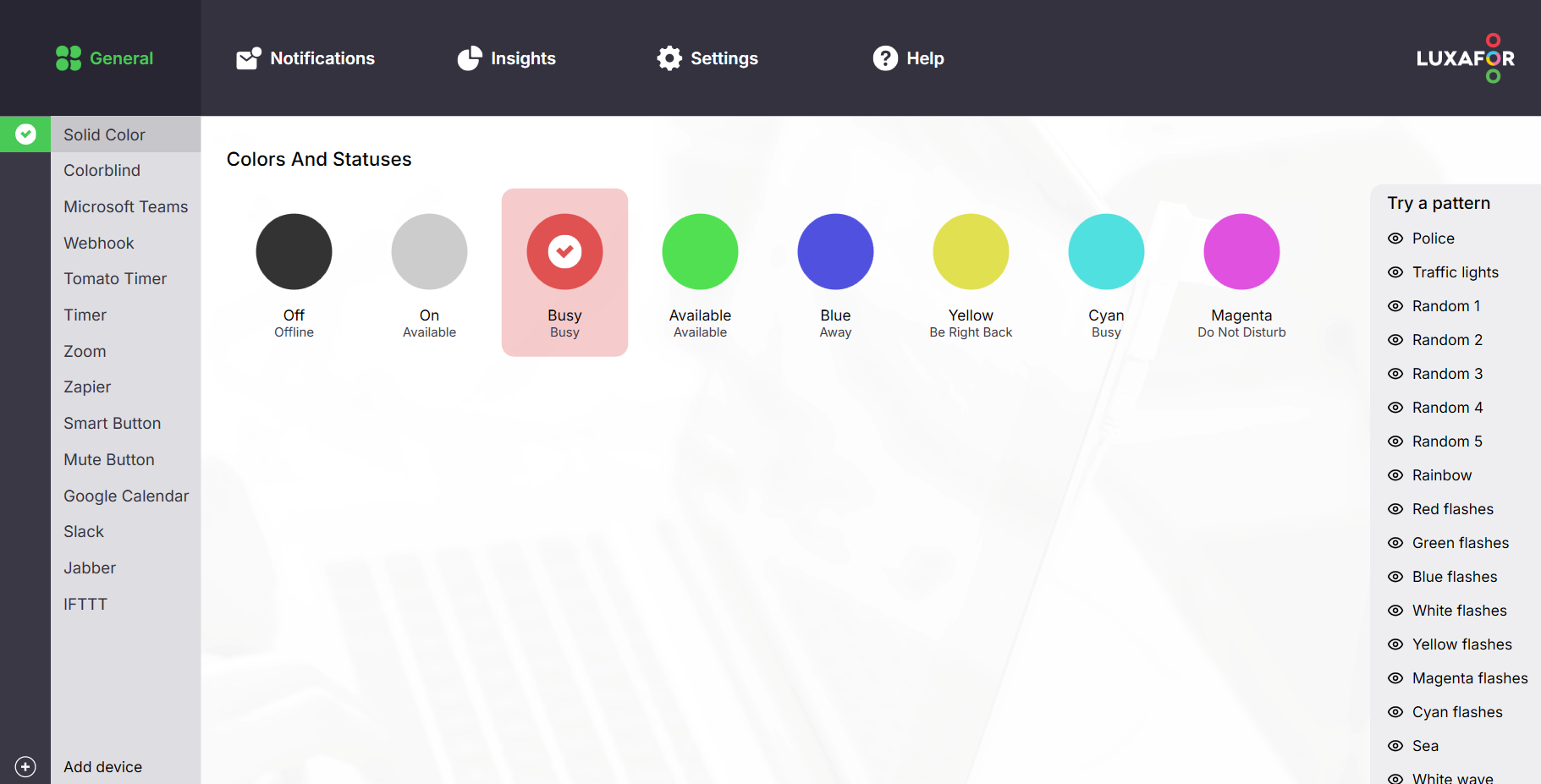Click the Add device link
1541x784 pixels.
pos(102,767)
